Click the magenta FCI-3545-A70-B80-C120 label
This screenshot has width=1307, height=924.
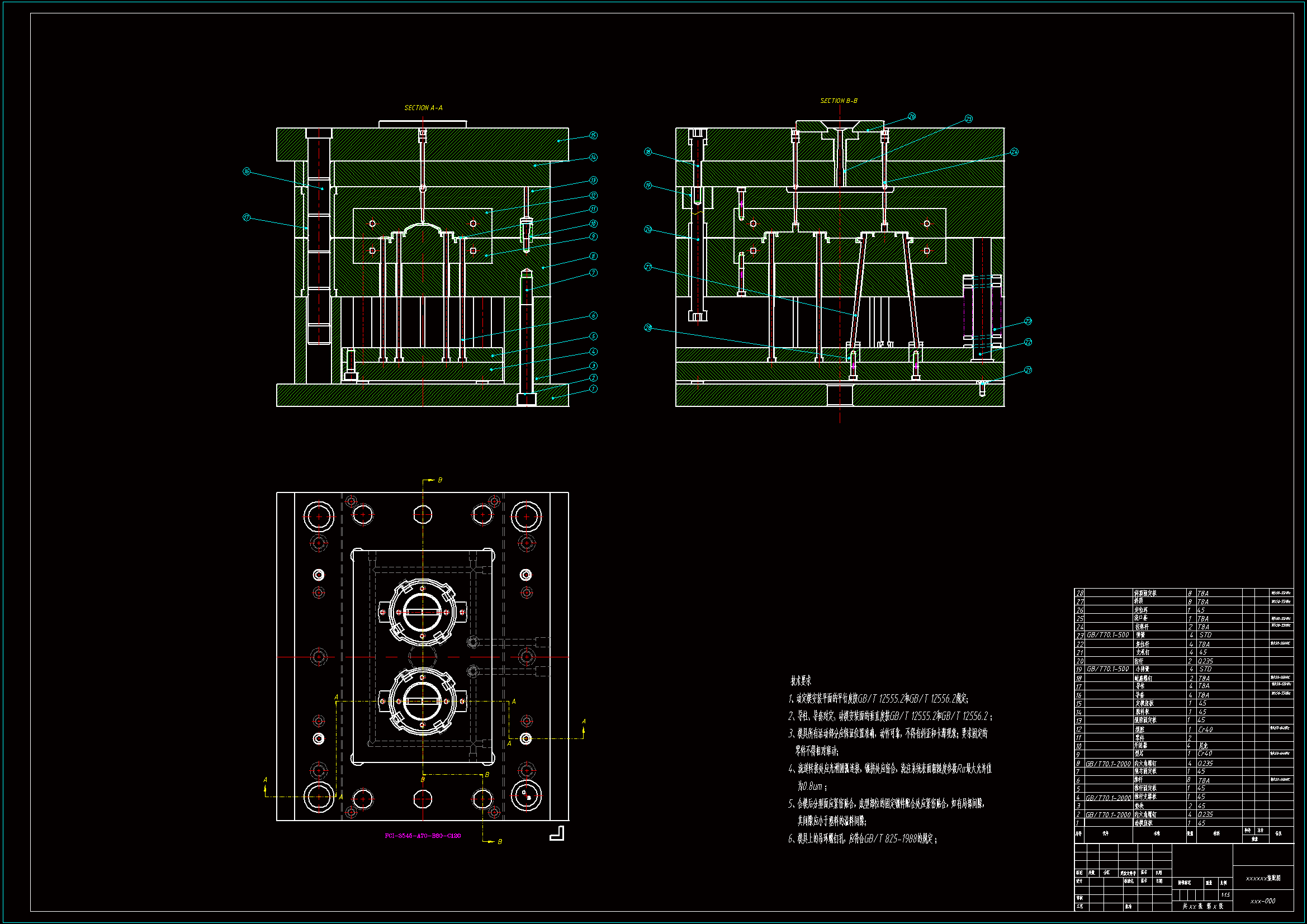[423, 836]
